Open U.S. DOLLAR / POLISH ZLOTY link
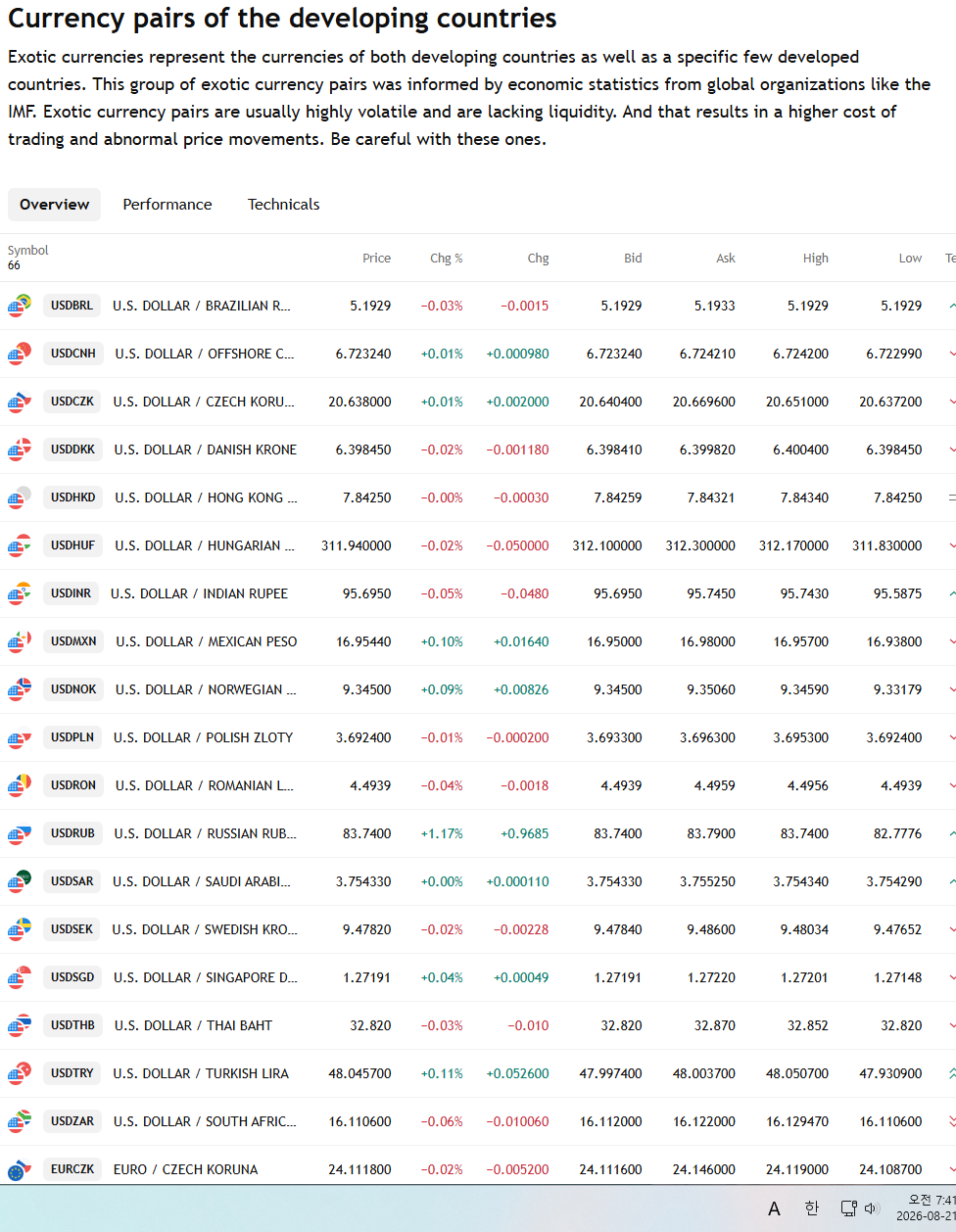Viewport: 956px width, 1232px height. pos(203,737)
